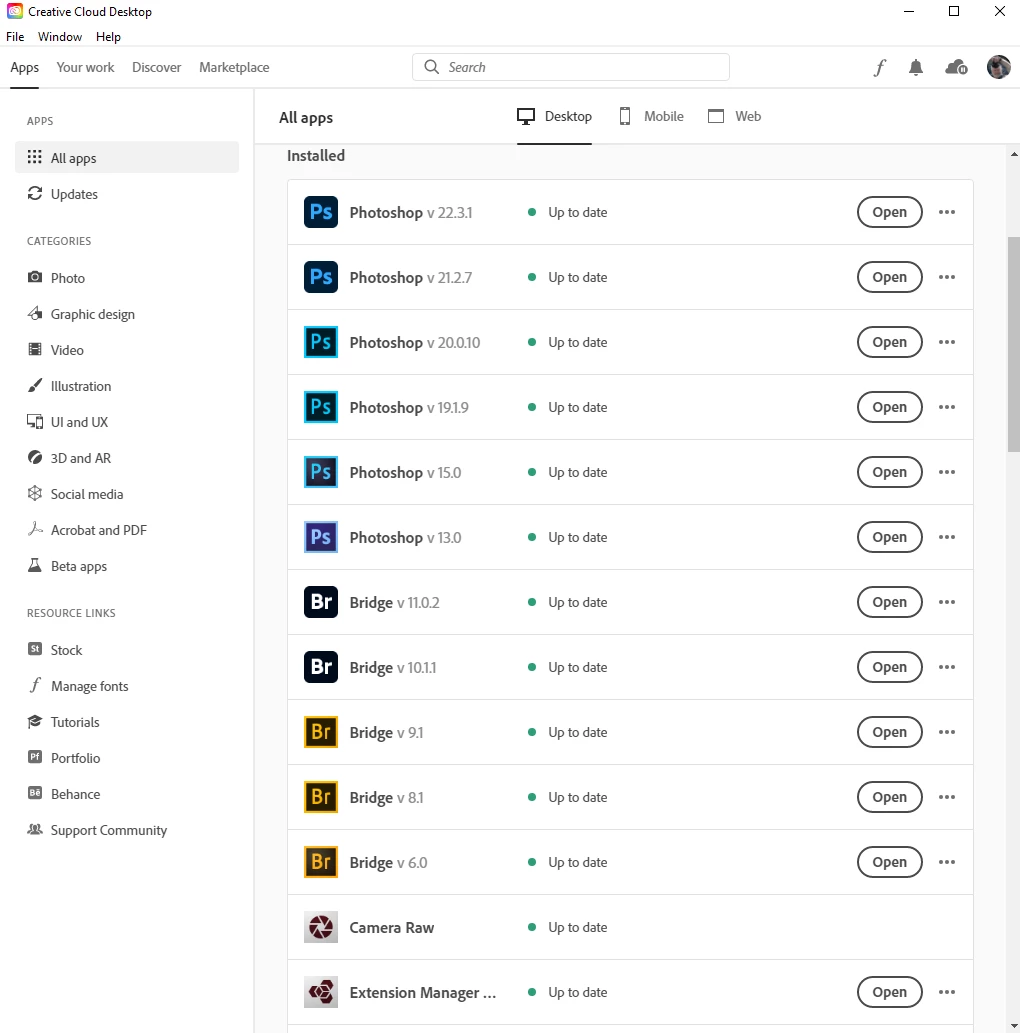Switch to Mobile apps tab
This screenshot has width=1020, height=1033.
[652, 117]
